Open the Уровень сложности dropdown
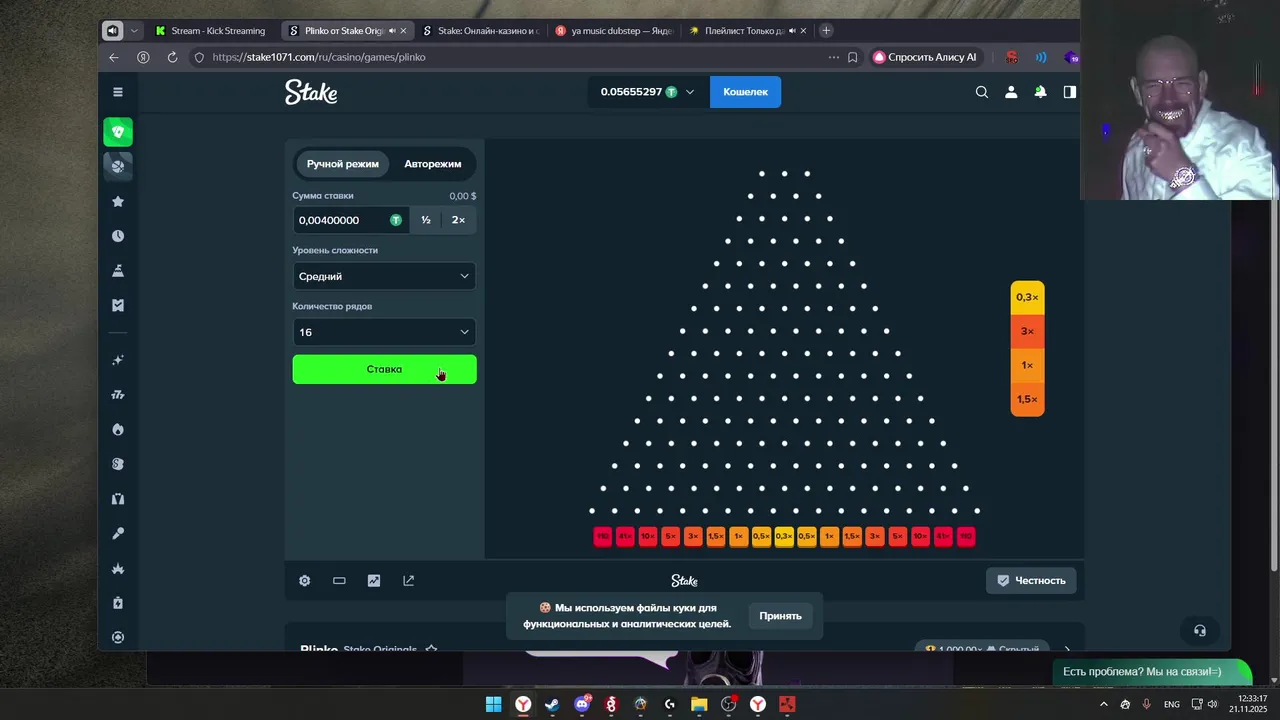Image resolution: width=1280 pixels, height=720 pixels. [384, 276]
